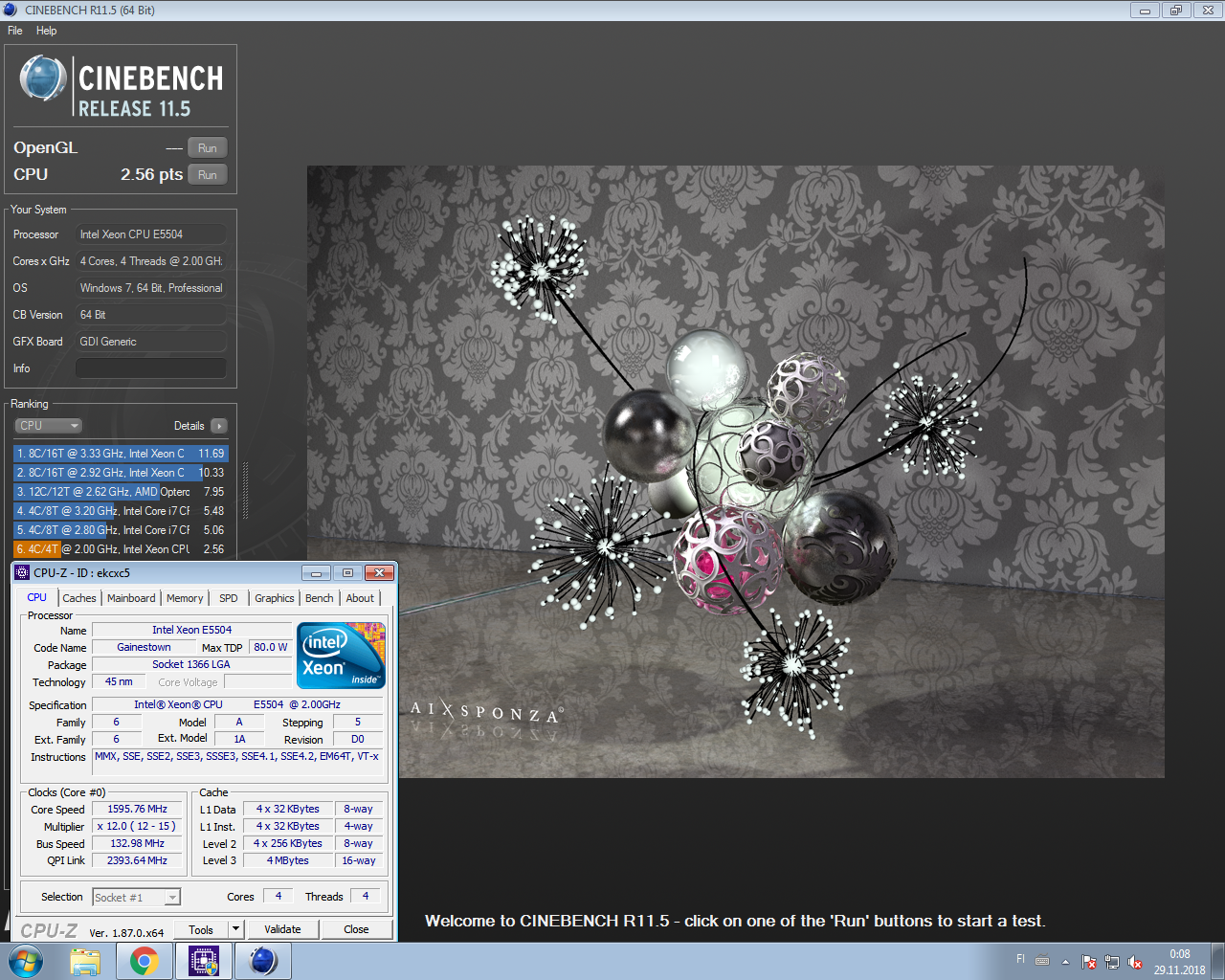Click FI language indicator
The image size is (1225, 980).
coord(1020,959)
